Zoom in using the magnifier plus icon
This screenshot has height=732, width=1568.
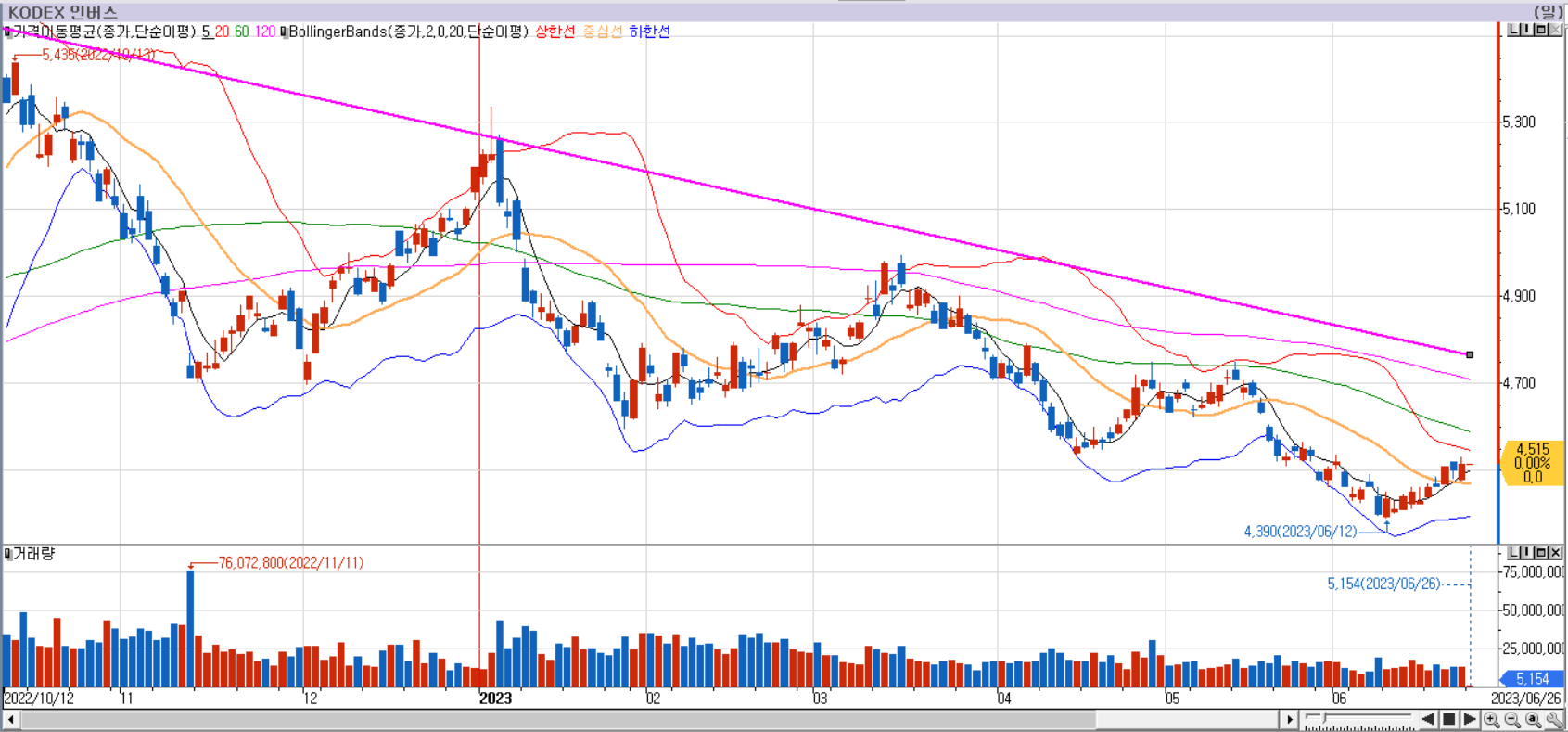(x=1491, y=720)
